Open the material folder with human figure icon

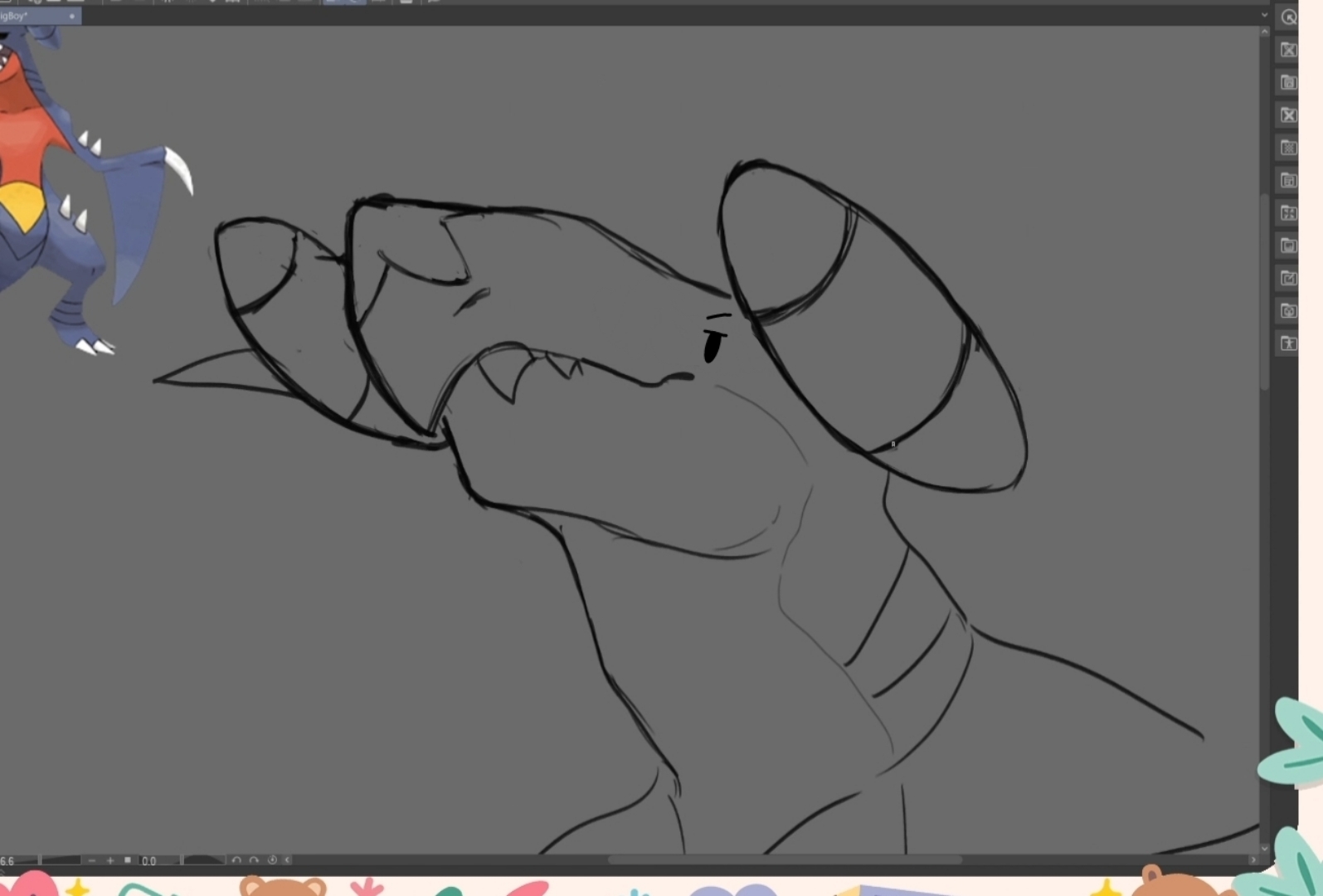click(1288, 343)
